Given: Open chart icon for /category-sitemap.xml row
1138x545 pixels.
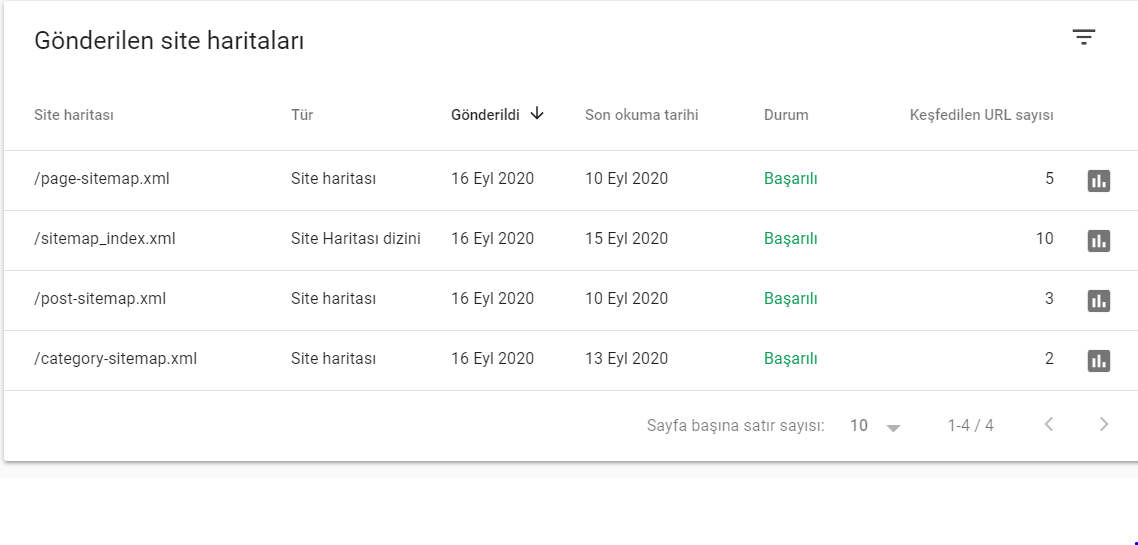Looking at the screenshot, I should [1099, 360].
